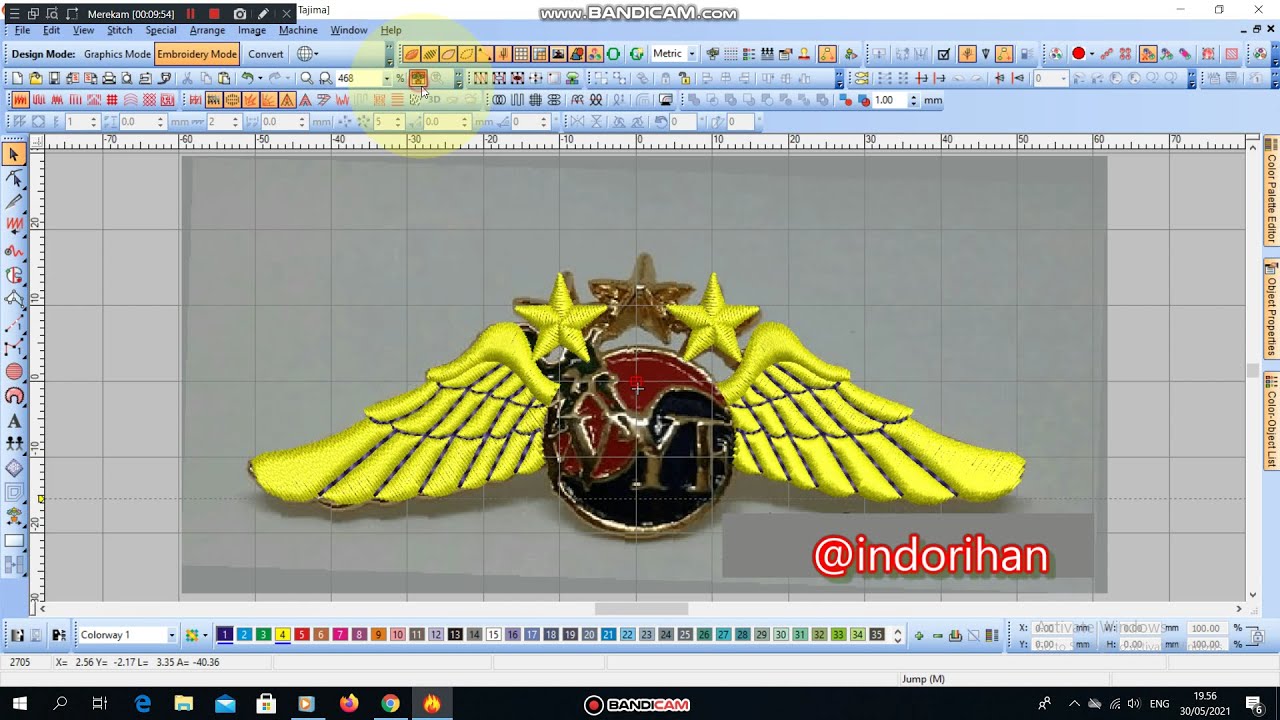Select red color swatch 5
1280x720 pixels.
(x=301, y=635)
